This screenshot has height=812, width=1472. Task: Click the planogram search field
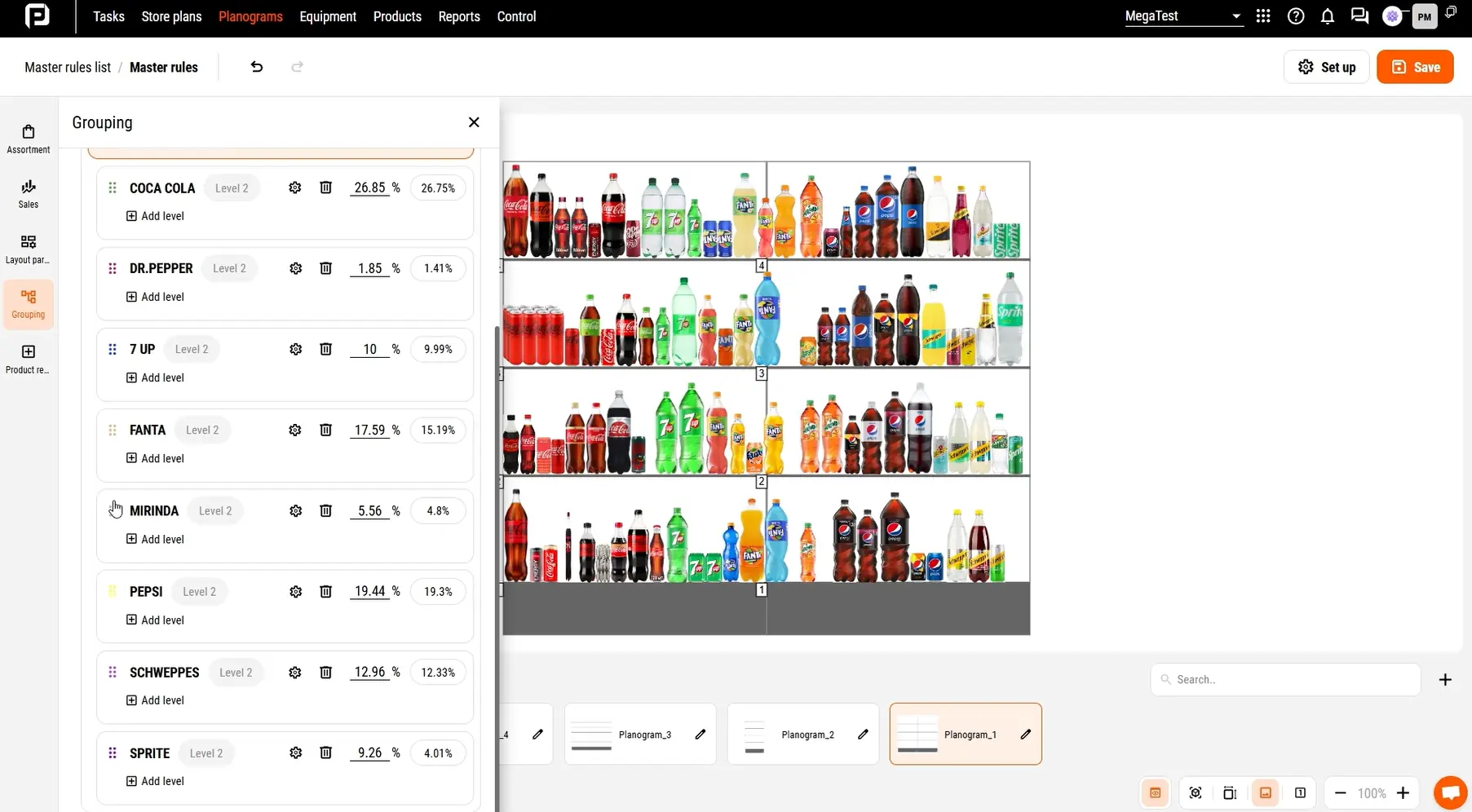tap(1286, 680)
